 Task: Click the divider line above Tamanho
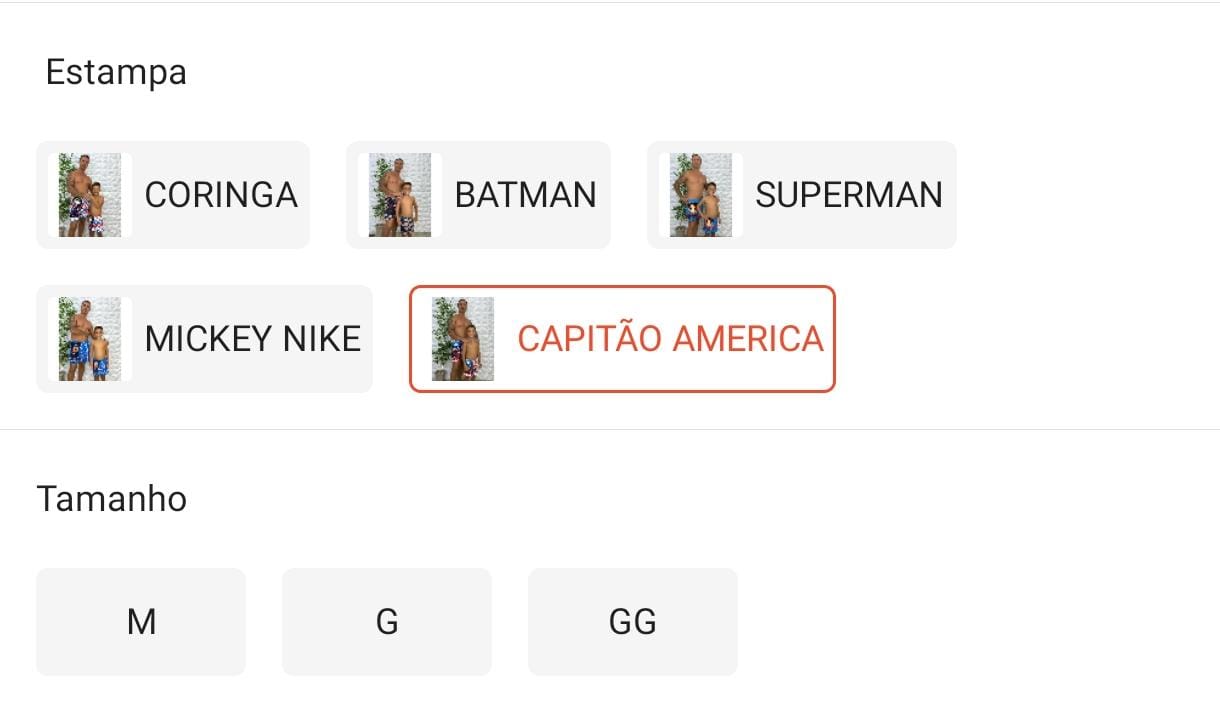(610, 430)
